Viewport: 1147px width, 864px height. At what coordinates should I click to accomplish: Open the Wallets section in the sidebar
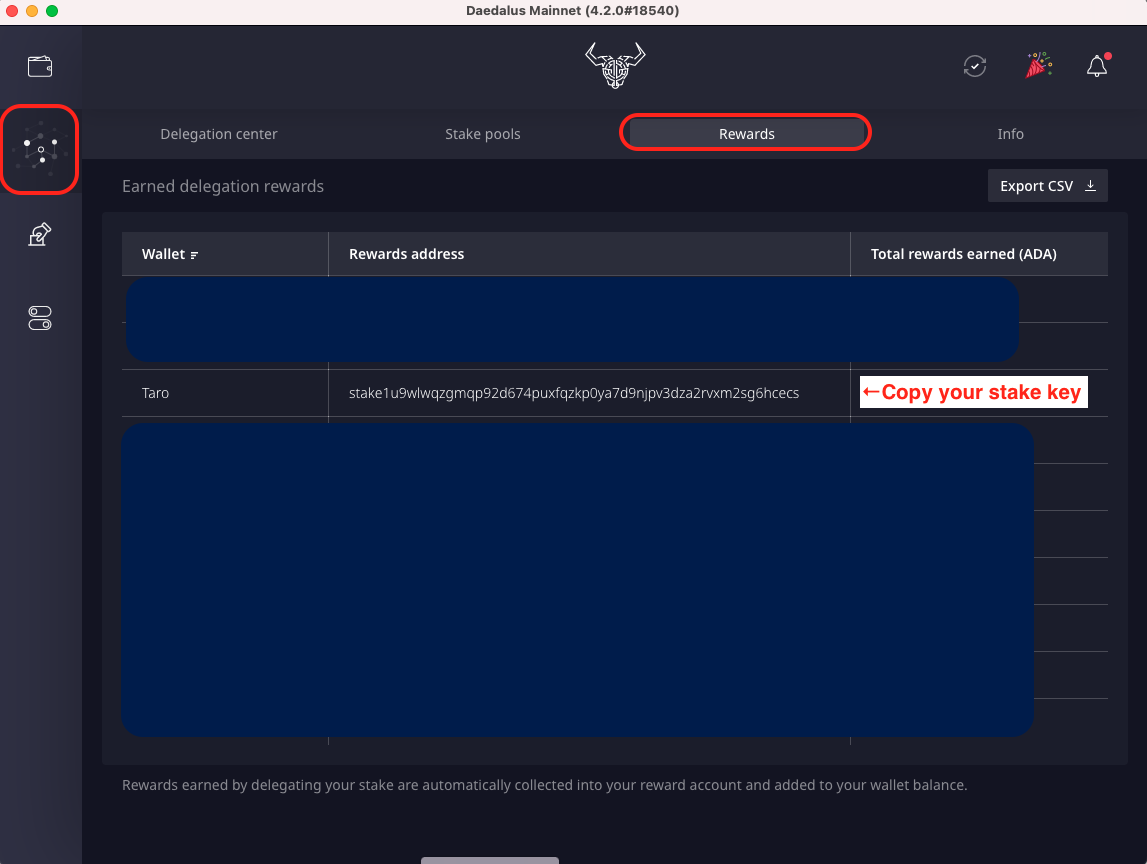click(40, 67)
